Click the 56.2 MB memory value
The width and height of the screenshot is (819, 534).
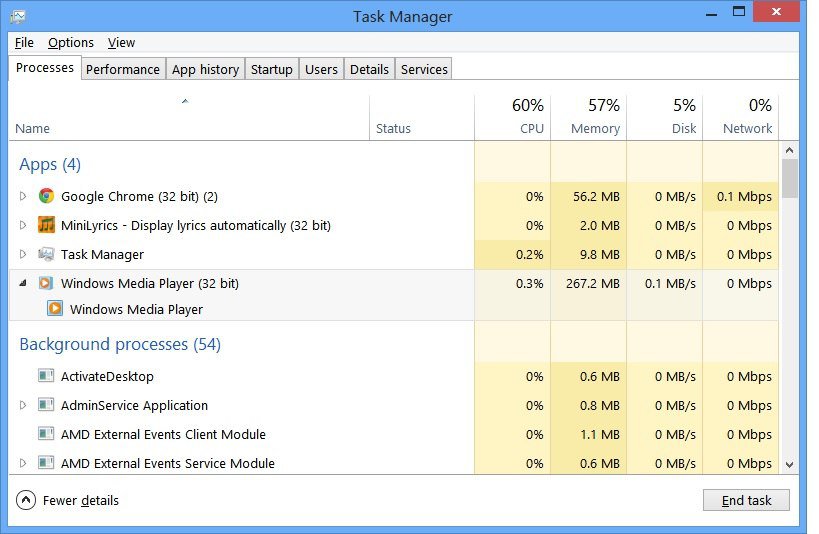coord(596,196)
